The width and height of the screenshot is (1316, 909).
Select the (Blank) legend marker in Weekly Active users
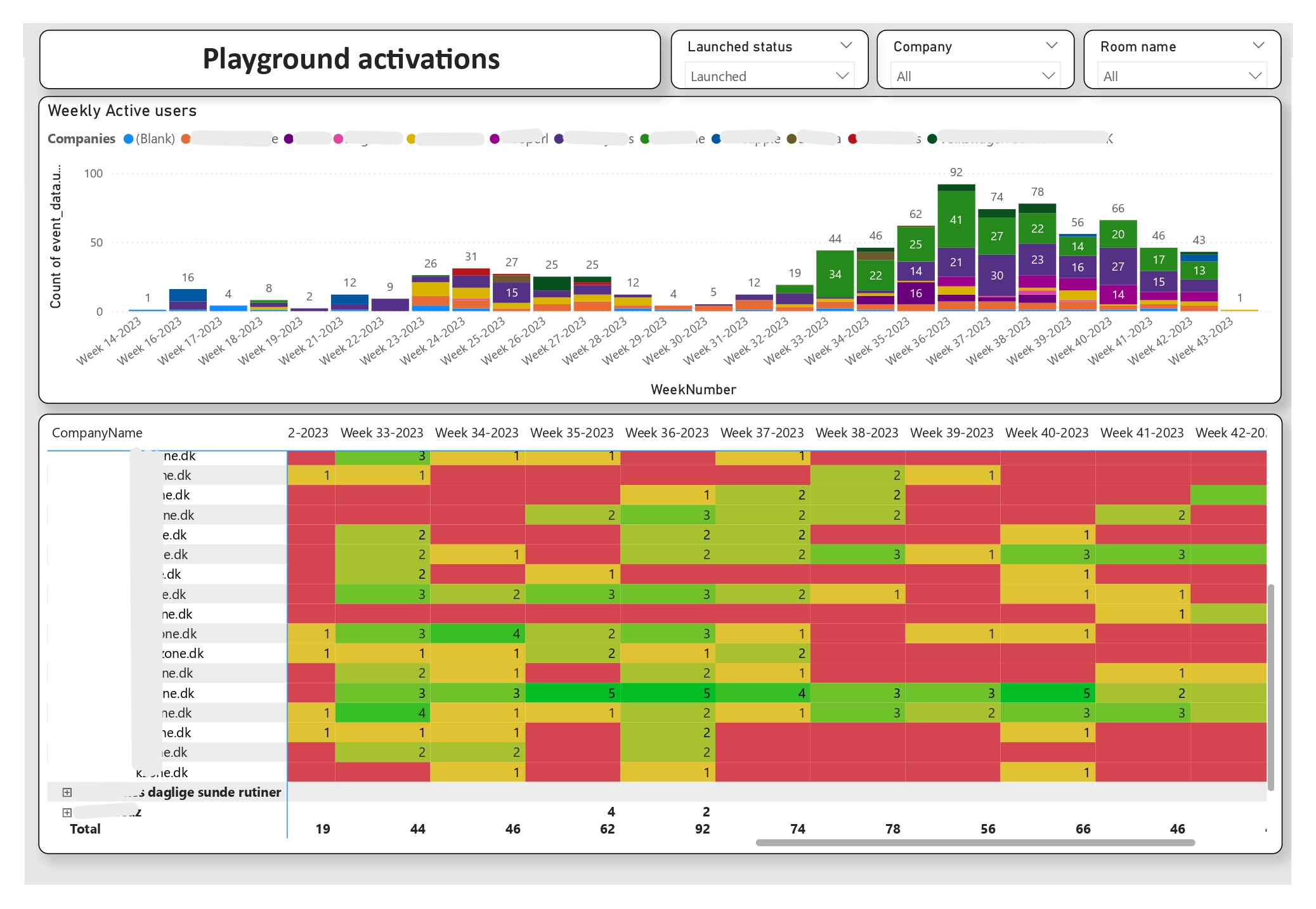127,138
